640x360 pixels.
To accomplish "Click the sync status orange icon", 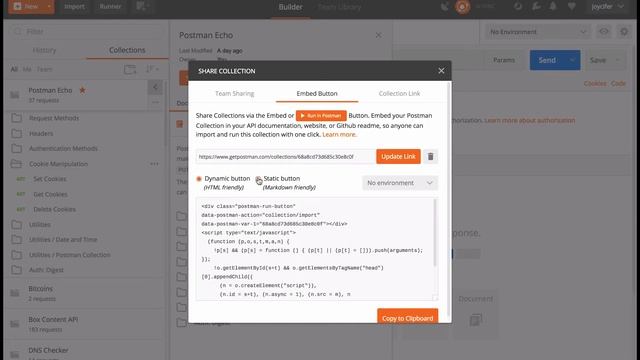I will point(462,7).
